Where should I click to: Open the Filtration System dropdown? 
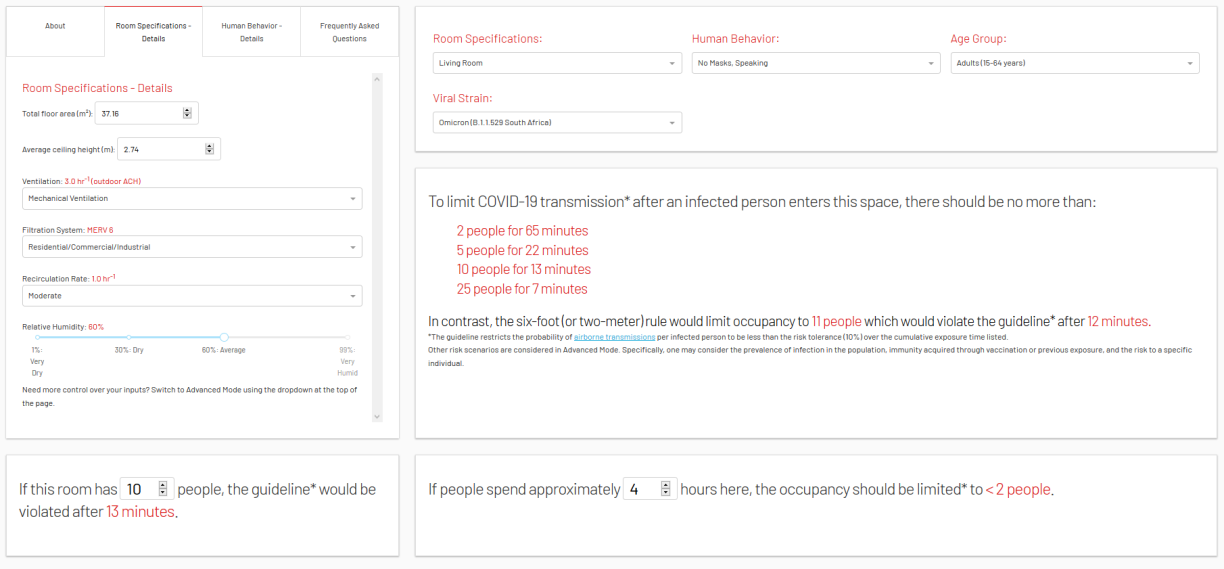(x=192, y=247)
